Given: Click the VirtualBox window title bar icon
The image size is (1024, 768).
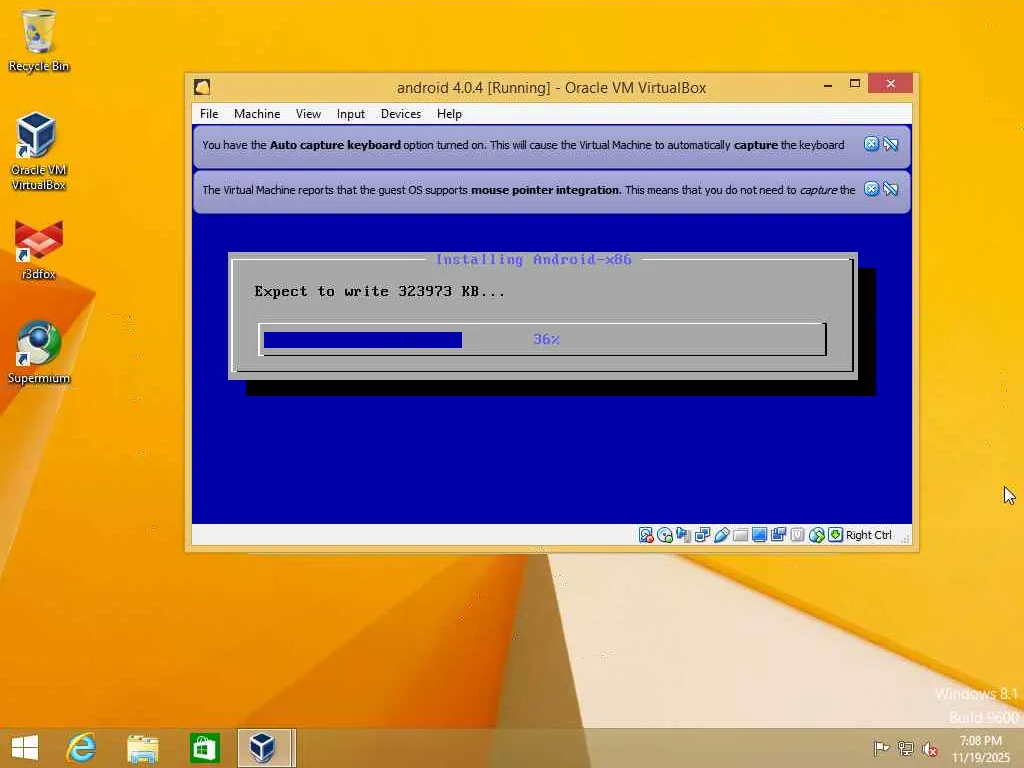Looking at the screenshot, I should (202, 88).
